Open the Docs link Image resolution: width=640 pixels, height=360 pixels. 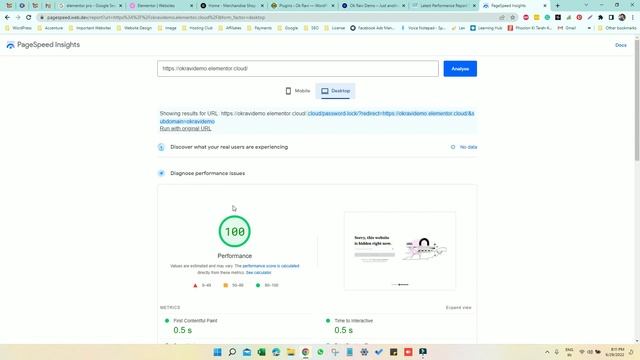point(620,45)
